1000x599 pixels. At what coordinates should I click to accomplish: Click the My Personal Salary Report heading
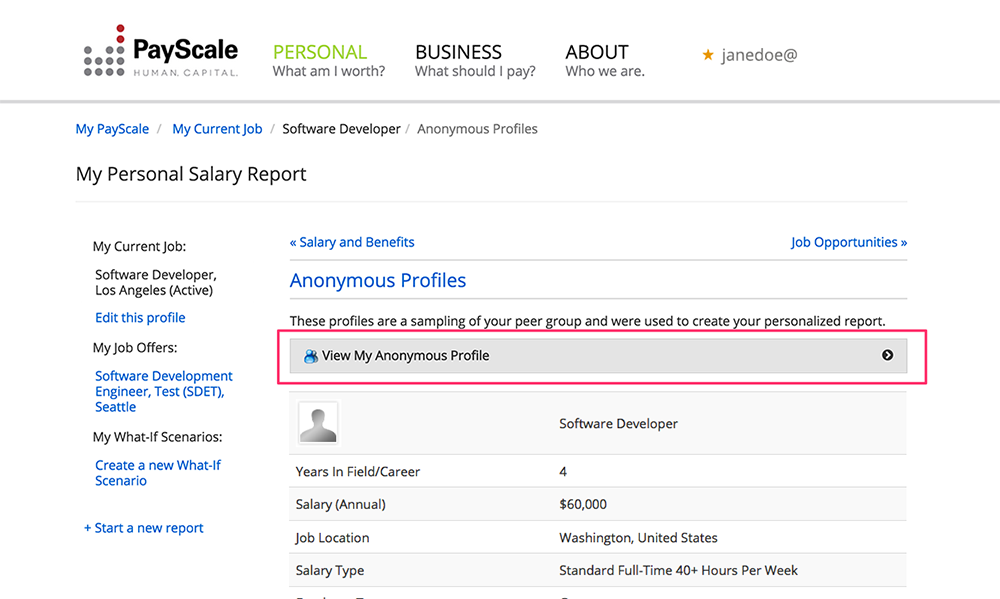pos(191,174)
